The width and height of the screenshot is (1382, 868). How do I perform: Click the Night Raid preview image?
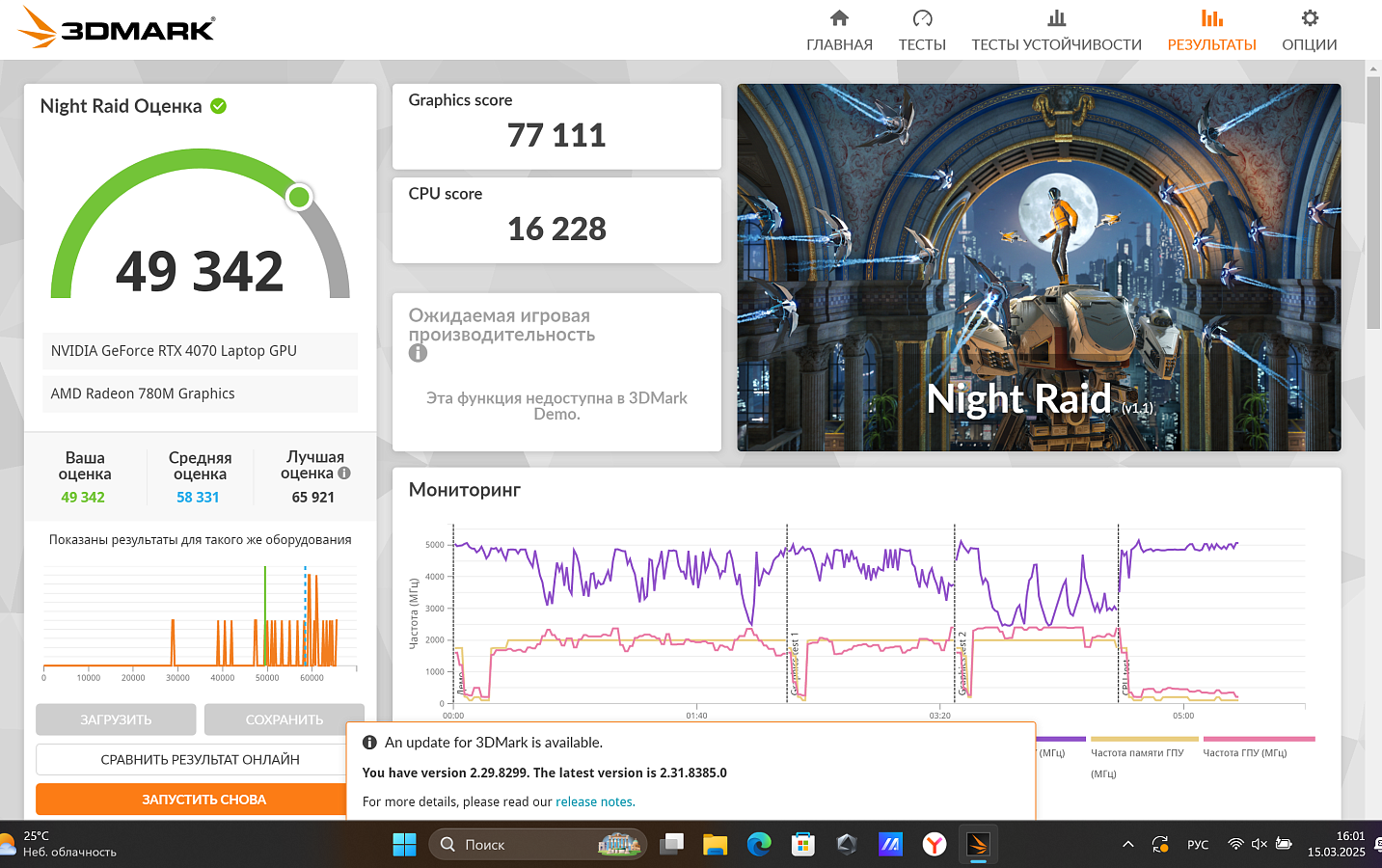tap(1039, 267)
